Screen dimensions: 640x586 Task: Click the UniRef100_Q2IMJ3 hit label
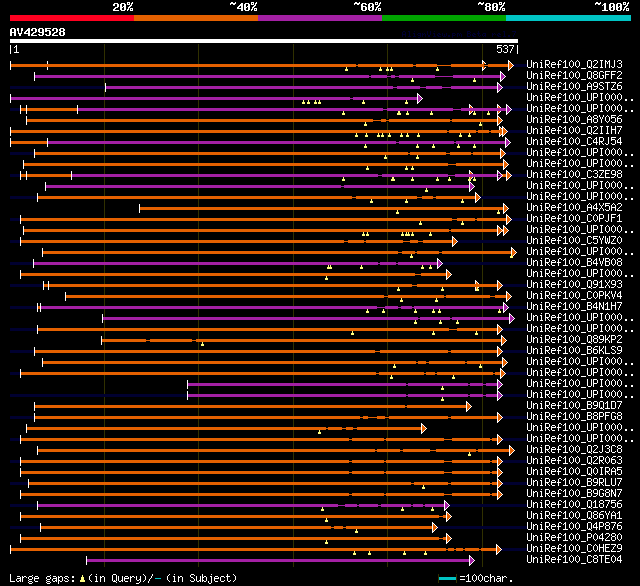[x=574, y=64]
